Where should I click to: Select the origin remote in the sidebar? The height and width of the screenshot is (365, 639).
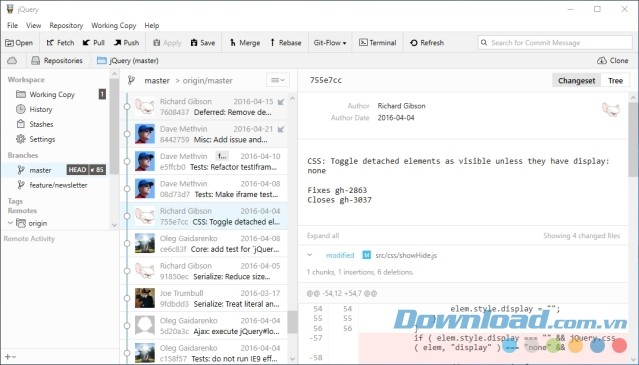(x=37, y=223)
